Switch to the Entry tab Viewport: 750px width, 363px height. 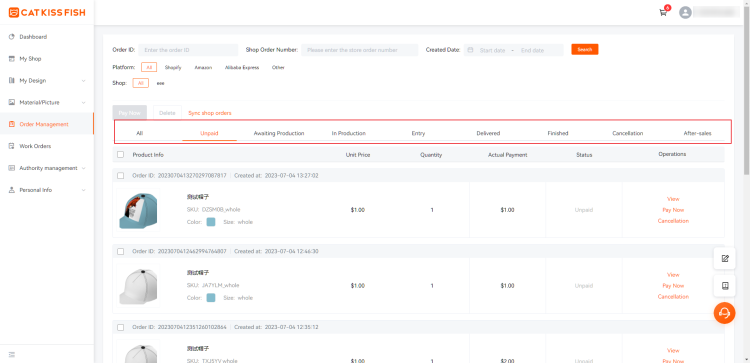pyautogui.click(x=418, y=133)
